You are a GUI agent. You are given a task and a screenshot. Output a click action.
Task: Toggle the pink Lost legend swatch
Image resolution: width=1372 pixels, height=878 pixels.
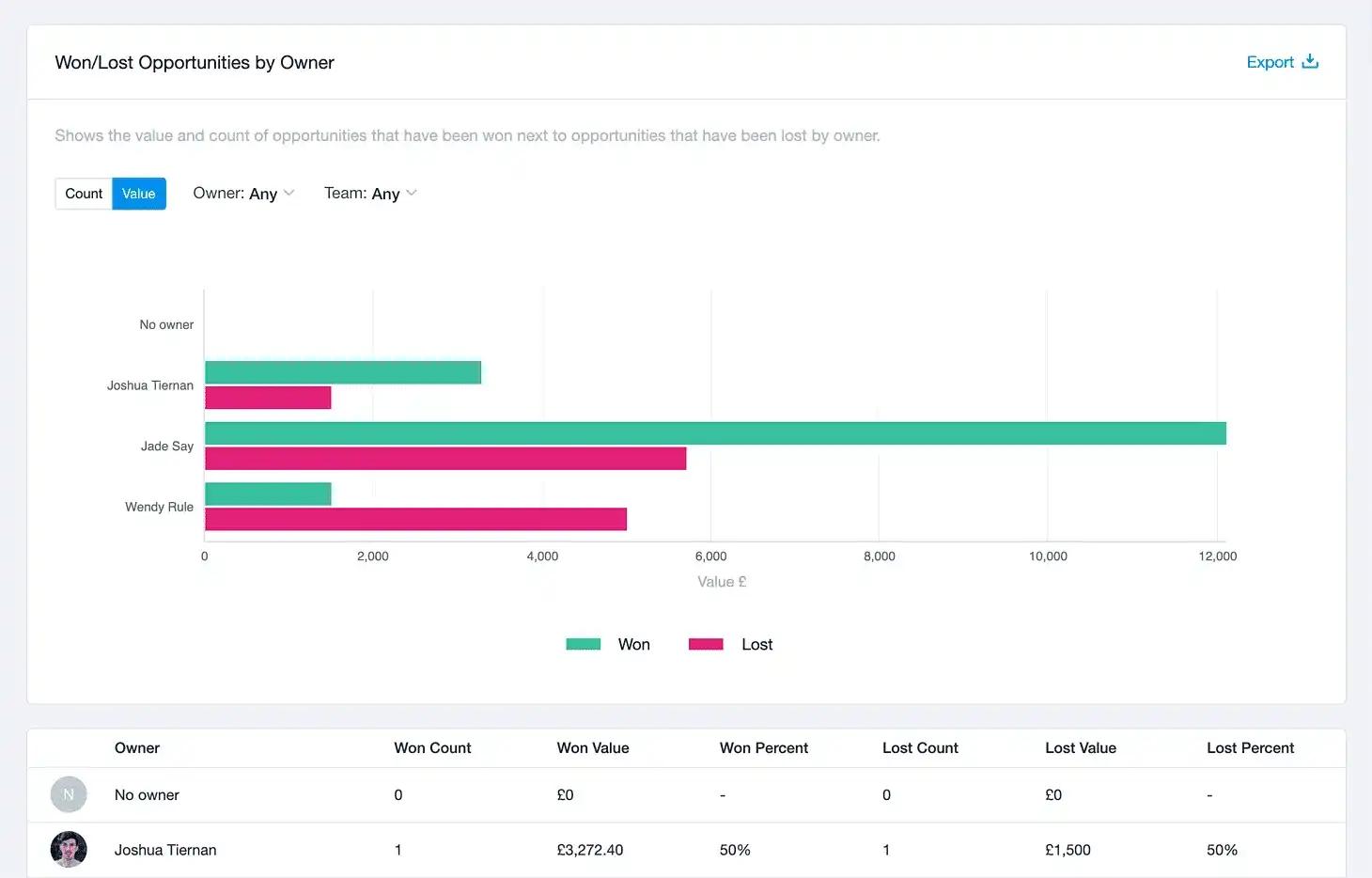[x=706, y=644]
